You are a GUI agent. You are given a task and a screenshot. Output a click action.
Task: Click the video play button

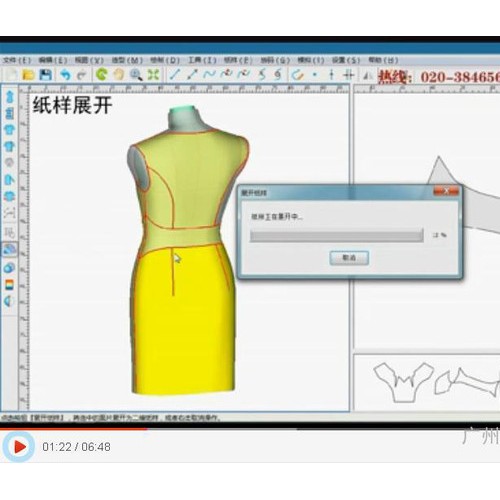(19, 447)
